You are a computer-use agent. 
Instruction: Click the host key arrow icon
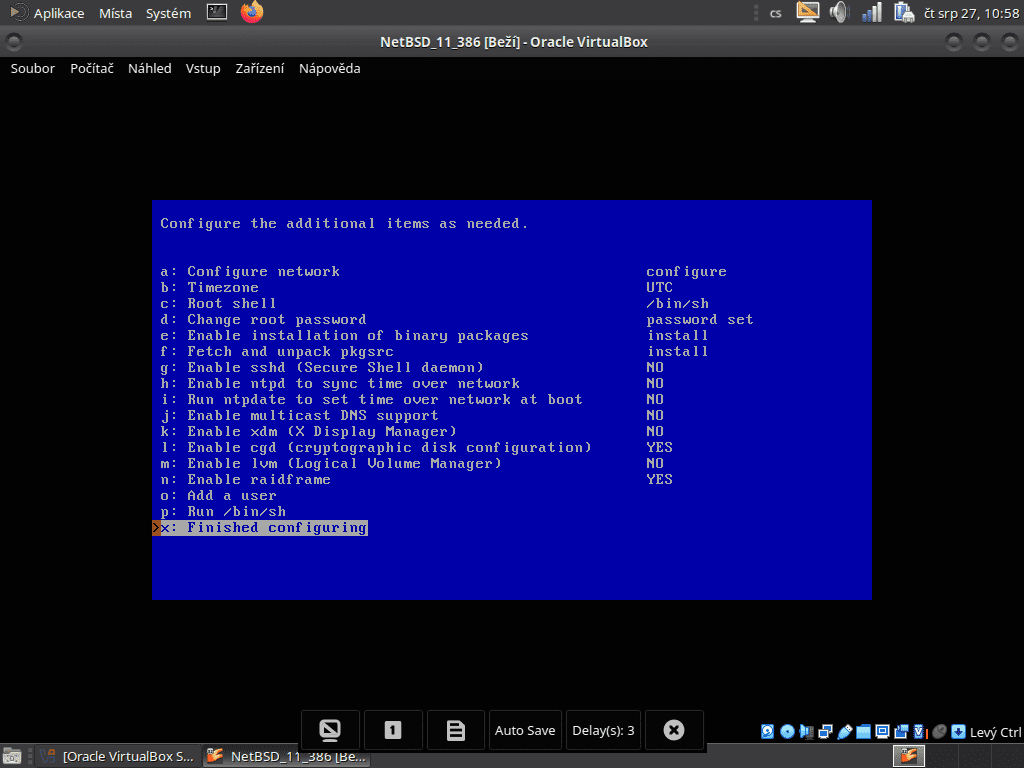[x=958, y=731]
